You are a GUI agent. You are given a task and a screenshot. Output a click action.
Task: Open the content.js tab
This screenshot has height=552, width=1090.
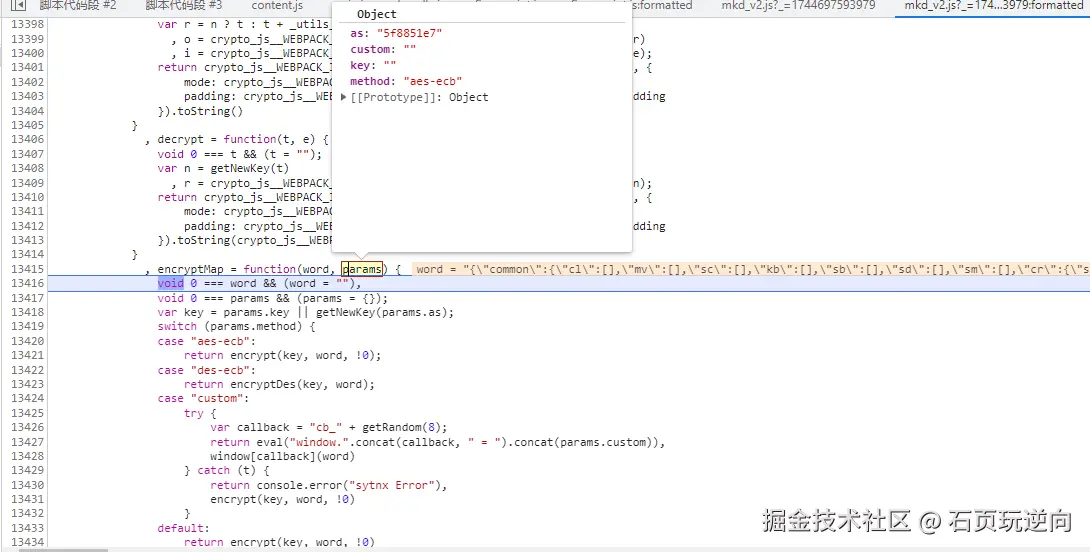(x=277, y=6)
